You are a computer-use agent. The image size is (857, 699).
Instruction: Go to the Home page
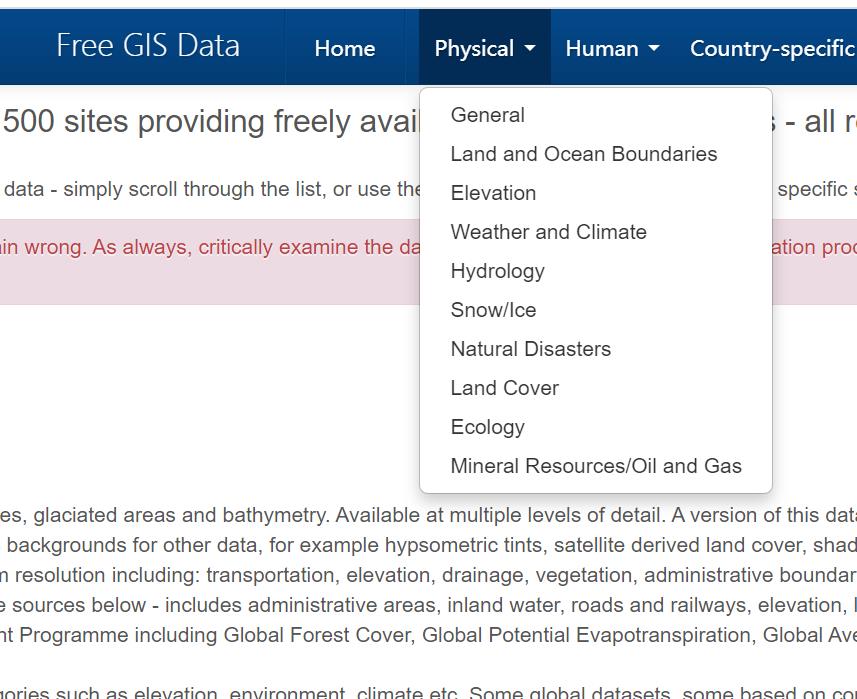[x=345, y=48]
